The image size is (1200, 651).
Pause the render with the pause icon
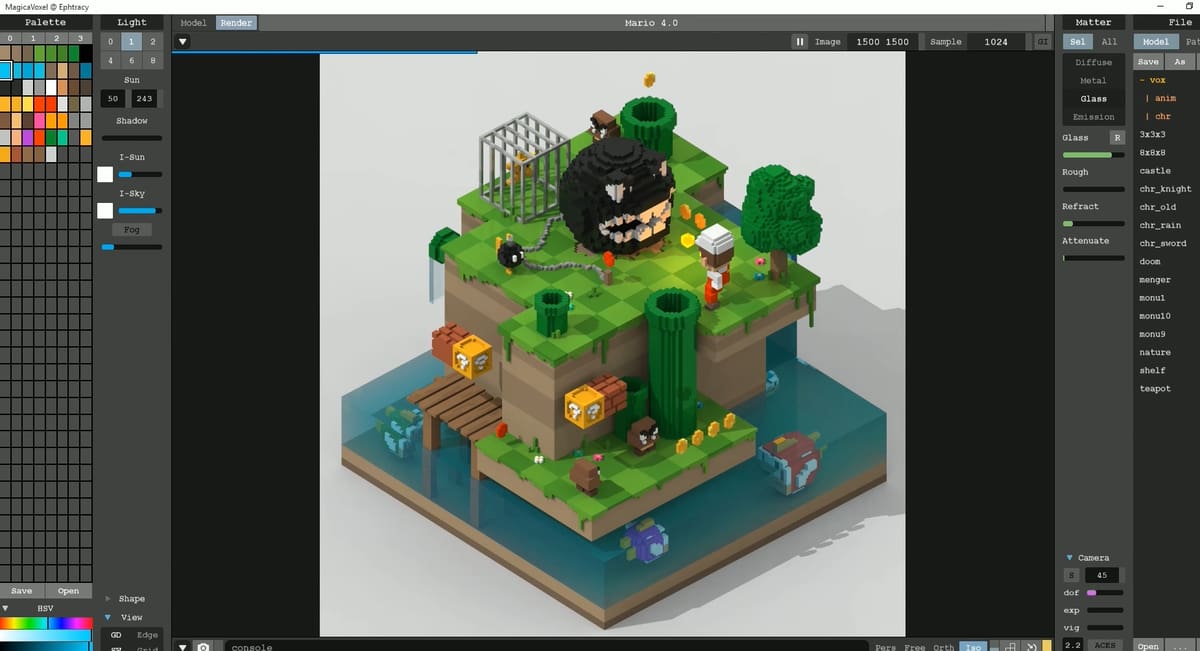tap(800, 42)
